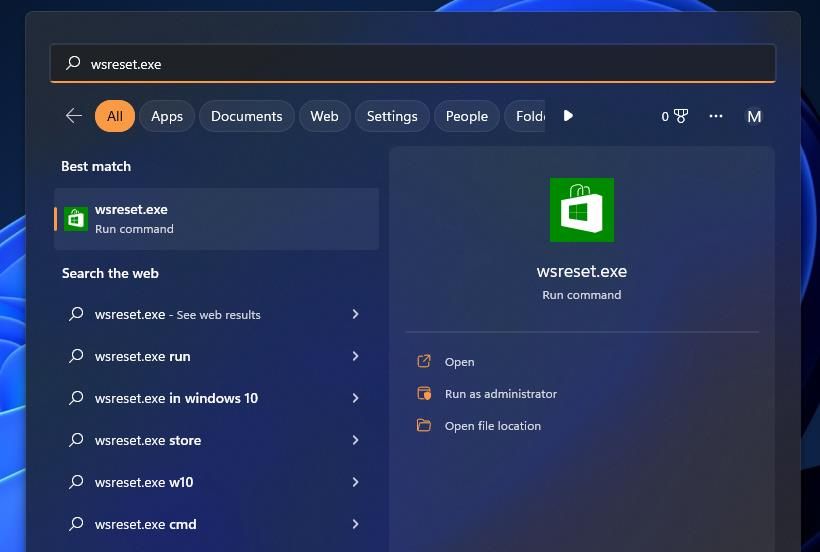This screenshot has height=552, width=820.
Task: Choose Open file location
Action: click(493, 426)
